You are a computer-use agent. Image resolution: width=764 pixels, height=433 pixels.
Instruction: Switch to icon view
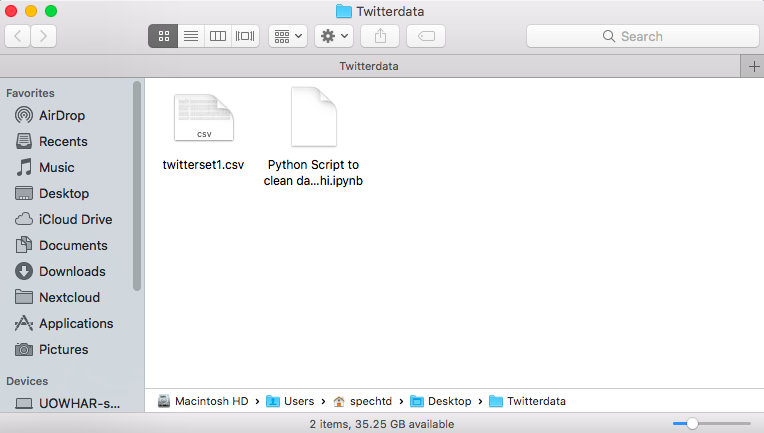(163, 36)
